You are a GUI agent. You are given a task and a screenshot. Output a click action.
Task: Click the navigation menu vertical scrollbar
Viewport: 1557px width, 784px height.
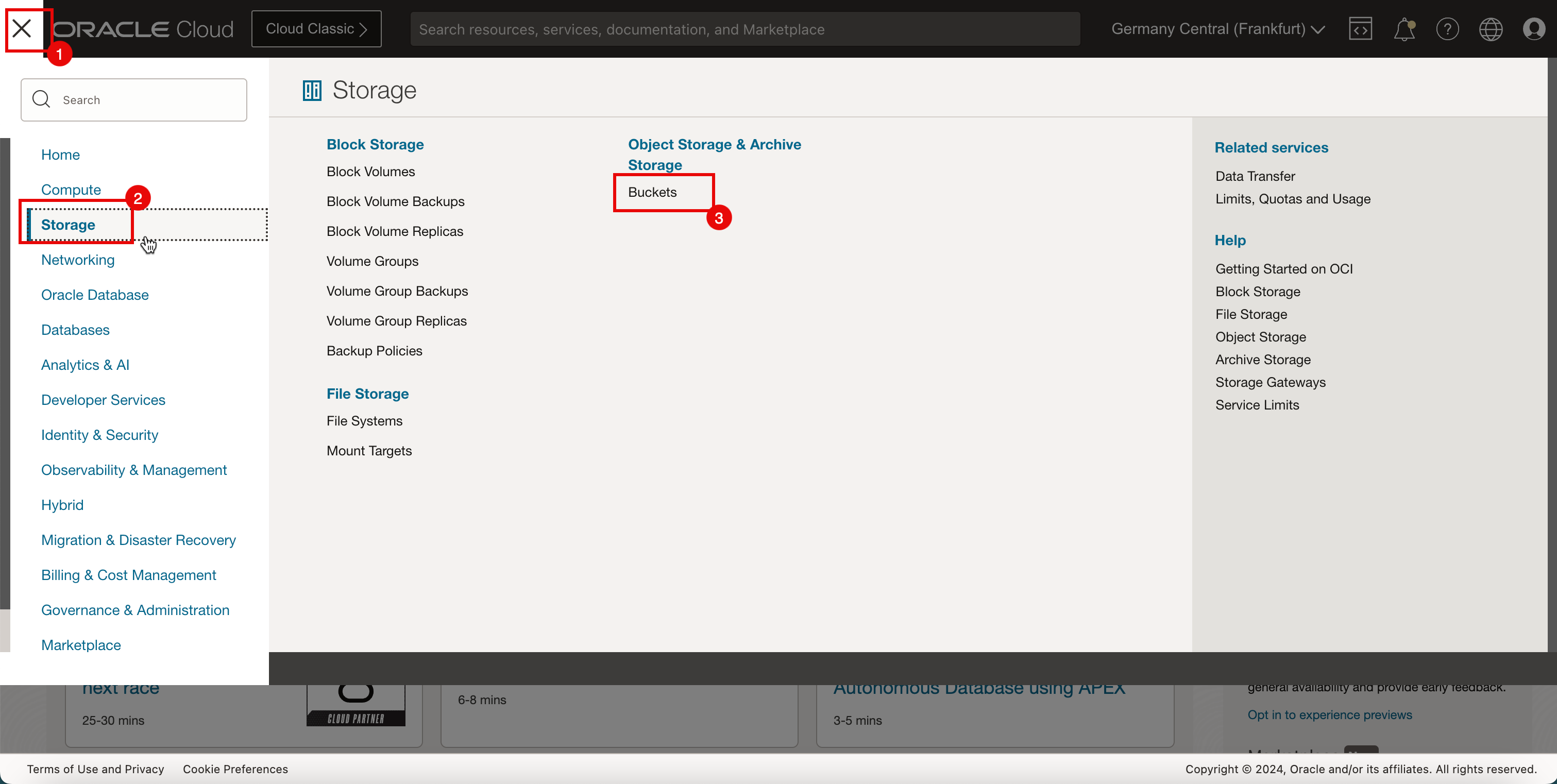5,373
